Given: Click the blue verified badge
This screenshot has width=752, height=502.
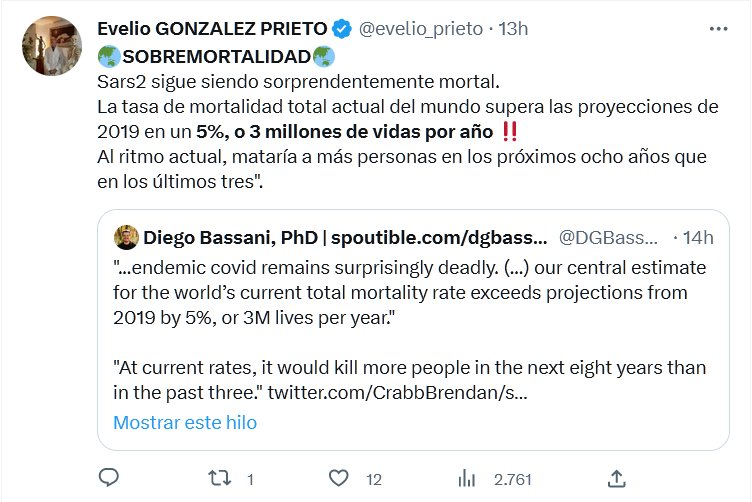Looking at the screenshot, I should 340,30.
